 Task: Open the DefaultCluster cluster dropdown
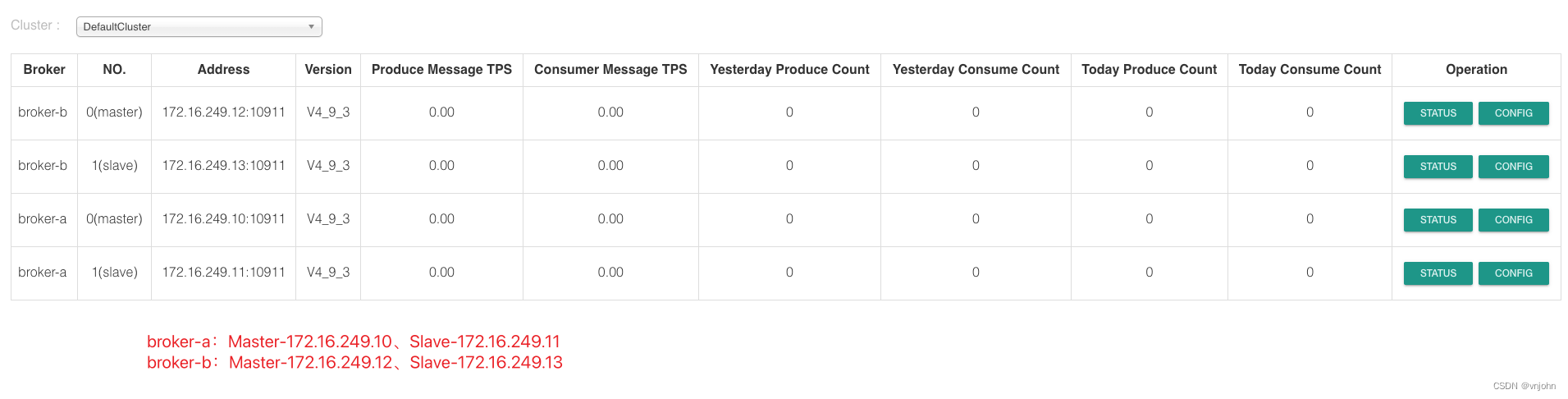[x=199, y=27]
